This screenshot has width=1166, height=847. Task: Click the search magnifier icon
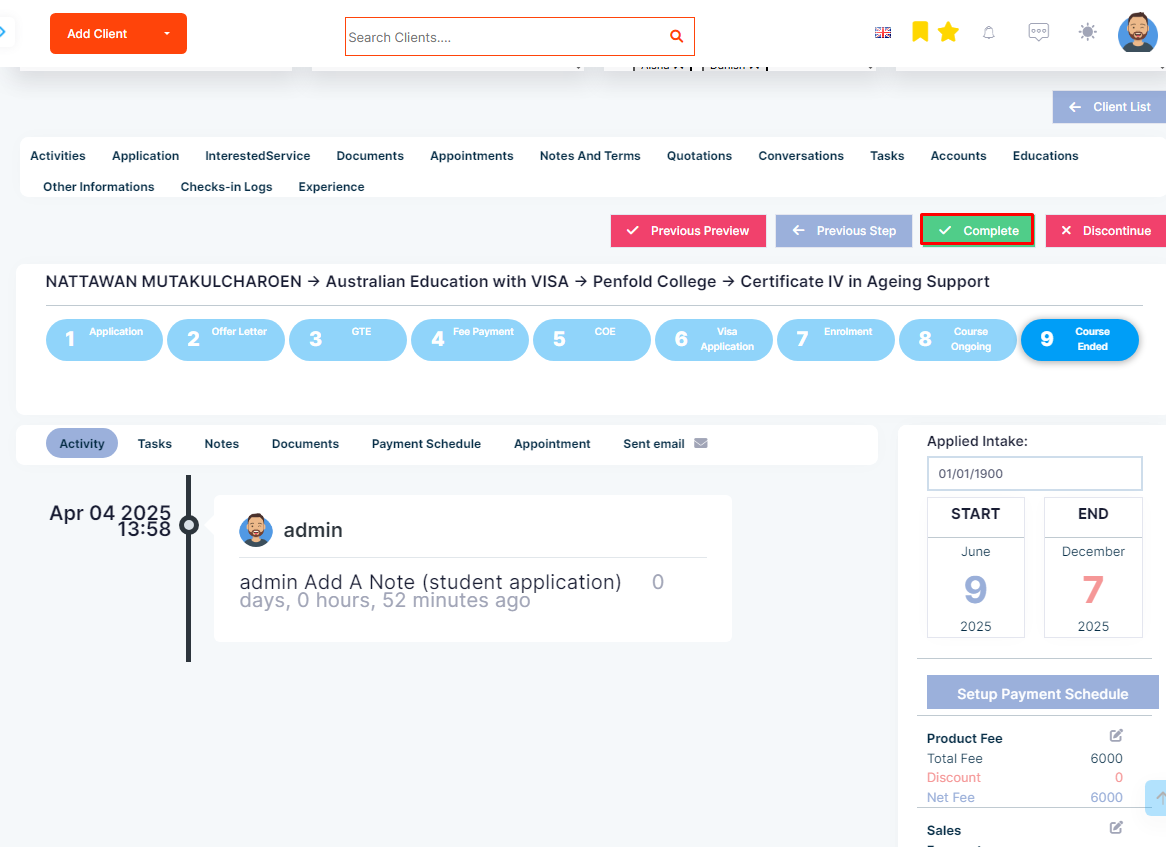[x=676, y=36]
